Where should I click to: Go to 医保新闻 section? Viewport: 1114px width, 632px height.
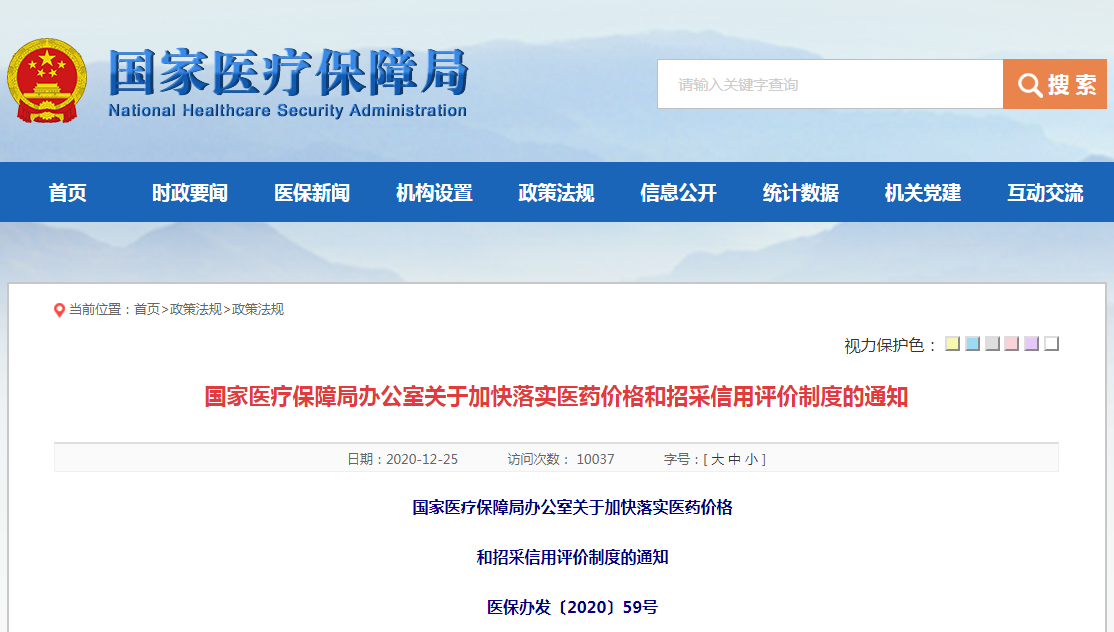pos(312,193)
